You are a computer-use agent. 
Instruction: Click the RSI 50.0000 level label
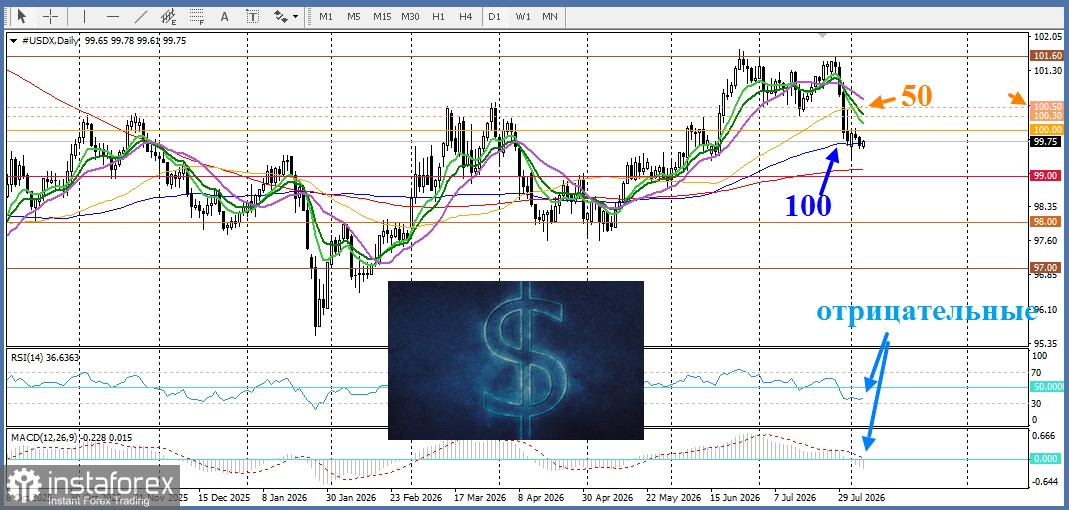point(1047,387)
